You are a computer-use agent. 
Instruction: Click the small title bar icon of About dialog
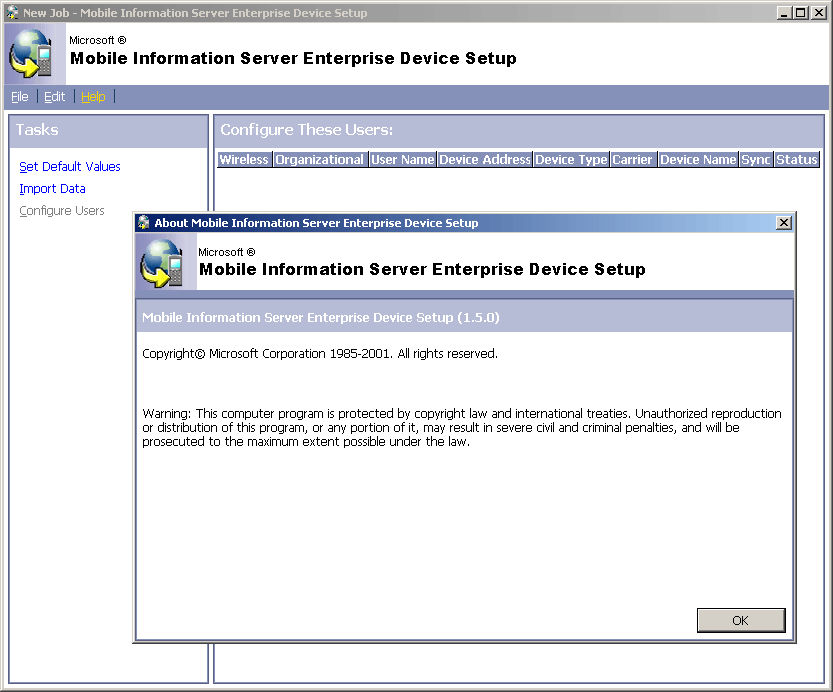click(x=143, y=223)
